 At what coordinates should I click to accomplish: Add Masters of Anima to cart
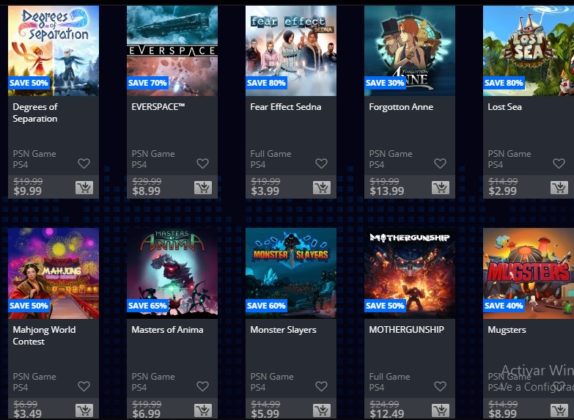tap(203, 410)
